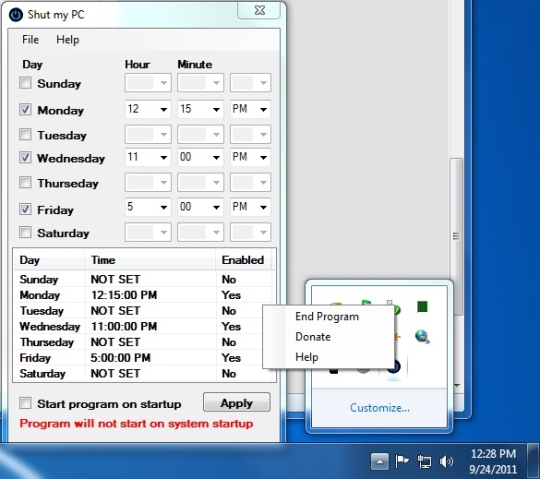Image resolution: width=540 pixels, height=479 pixels.
Task: Enable the Tuesday checkbox
Action: [x=25, y=134]
